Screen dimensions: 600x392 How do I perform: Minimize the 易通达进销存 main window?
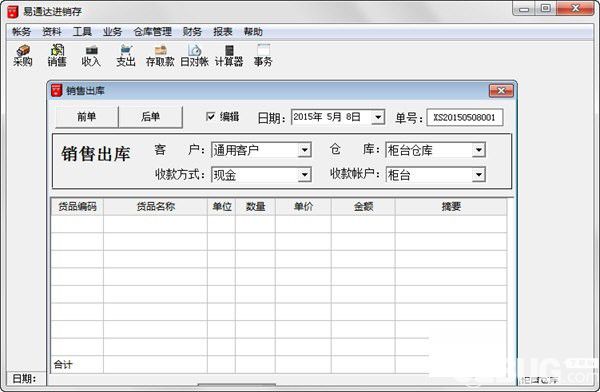click(524, 8)
